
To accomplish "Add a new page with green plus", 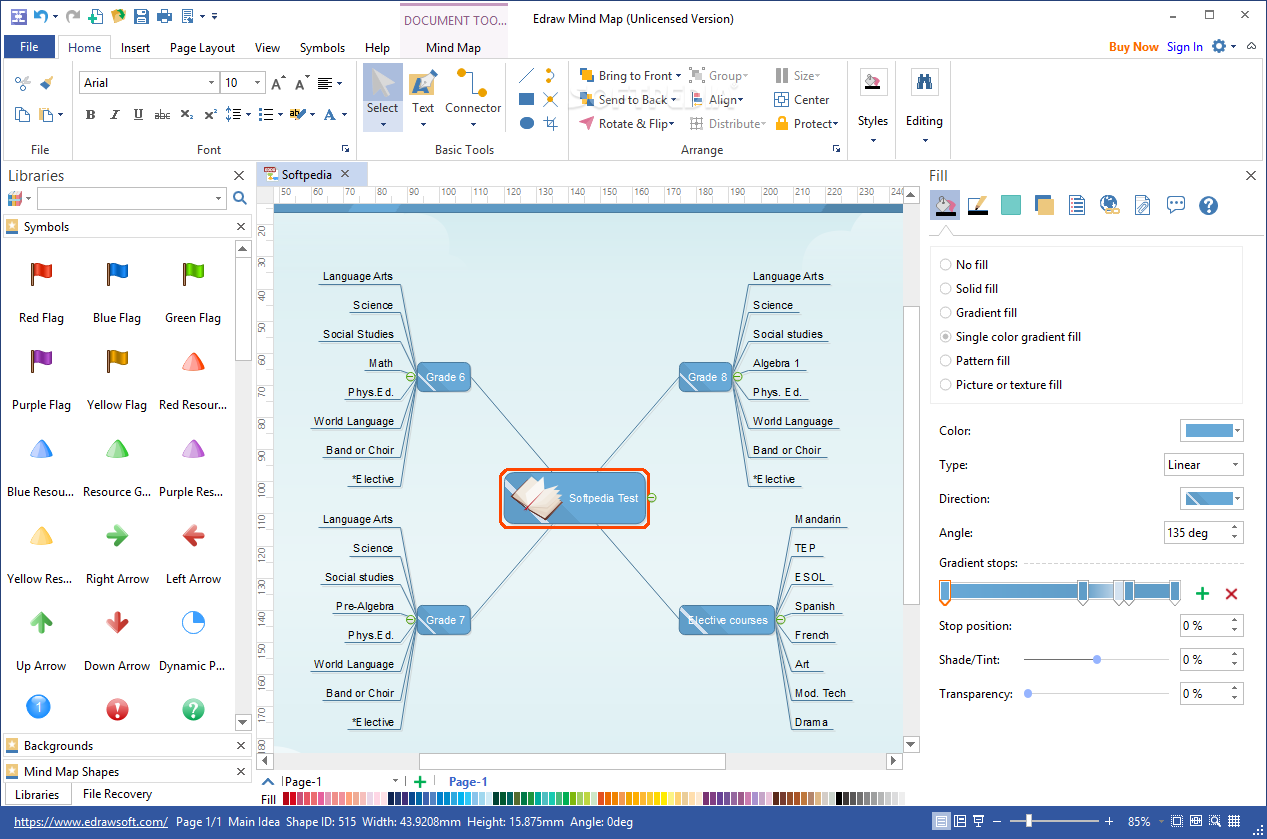I will 420,782.
